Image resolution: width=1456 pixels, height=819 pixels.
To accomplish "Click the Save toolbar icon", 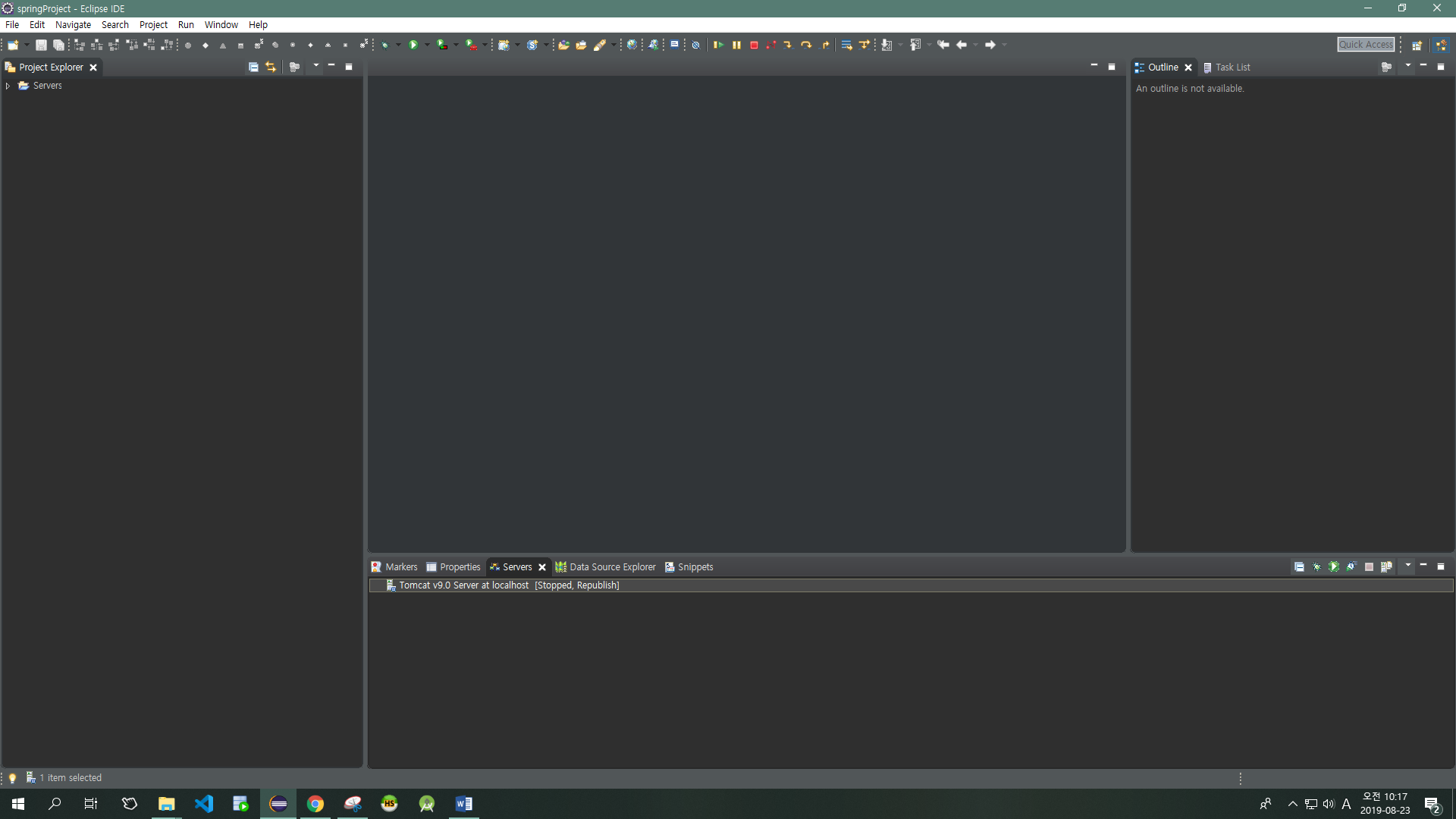I will click(x=41, y=45).
